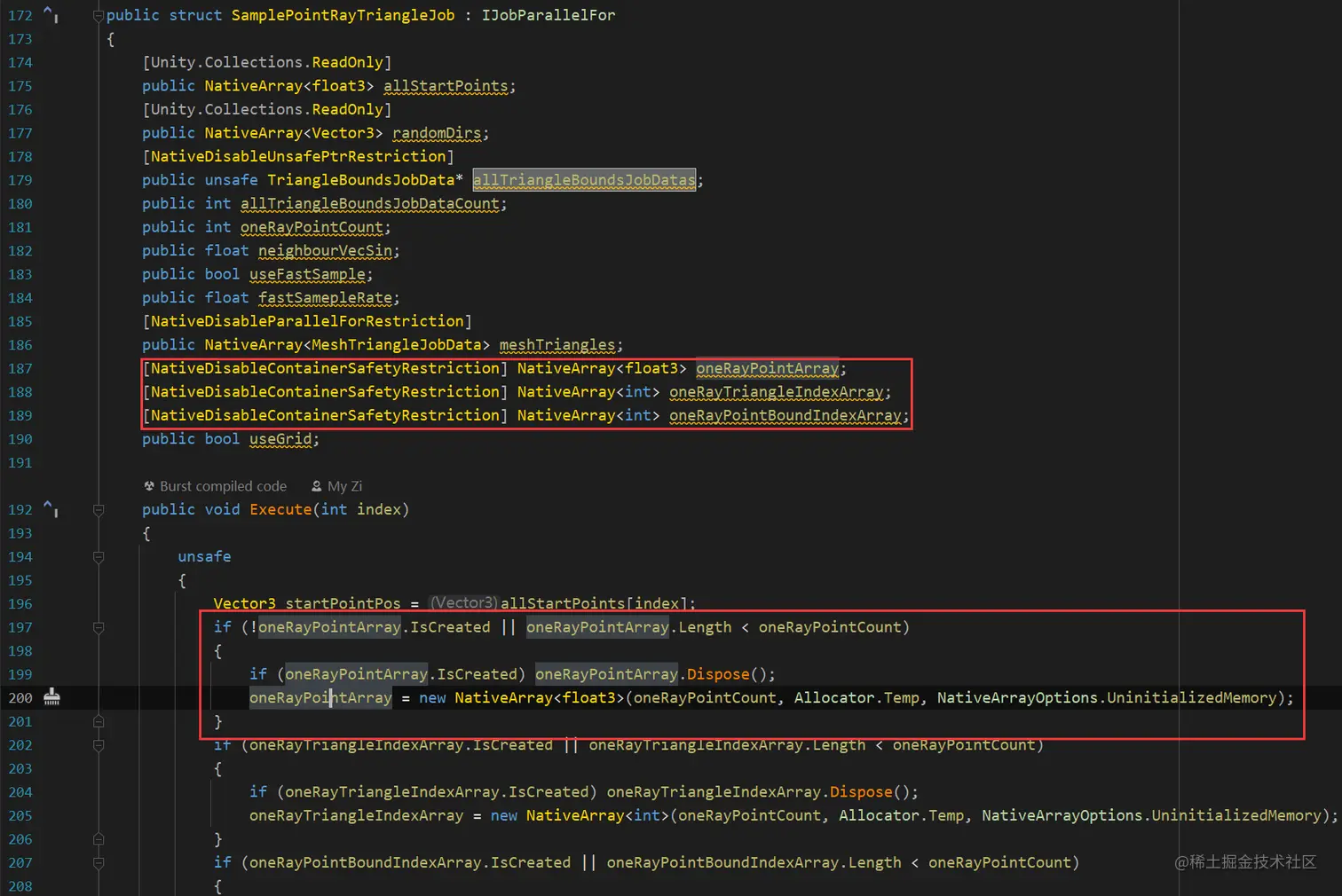Viewport: 1342px width, 896px height.
Task: Click the oneRayPointArray declaration on line 187
Action: click(x=767, y=368)
